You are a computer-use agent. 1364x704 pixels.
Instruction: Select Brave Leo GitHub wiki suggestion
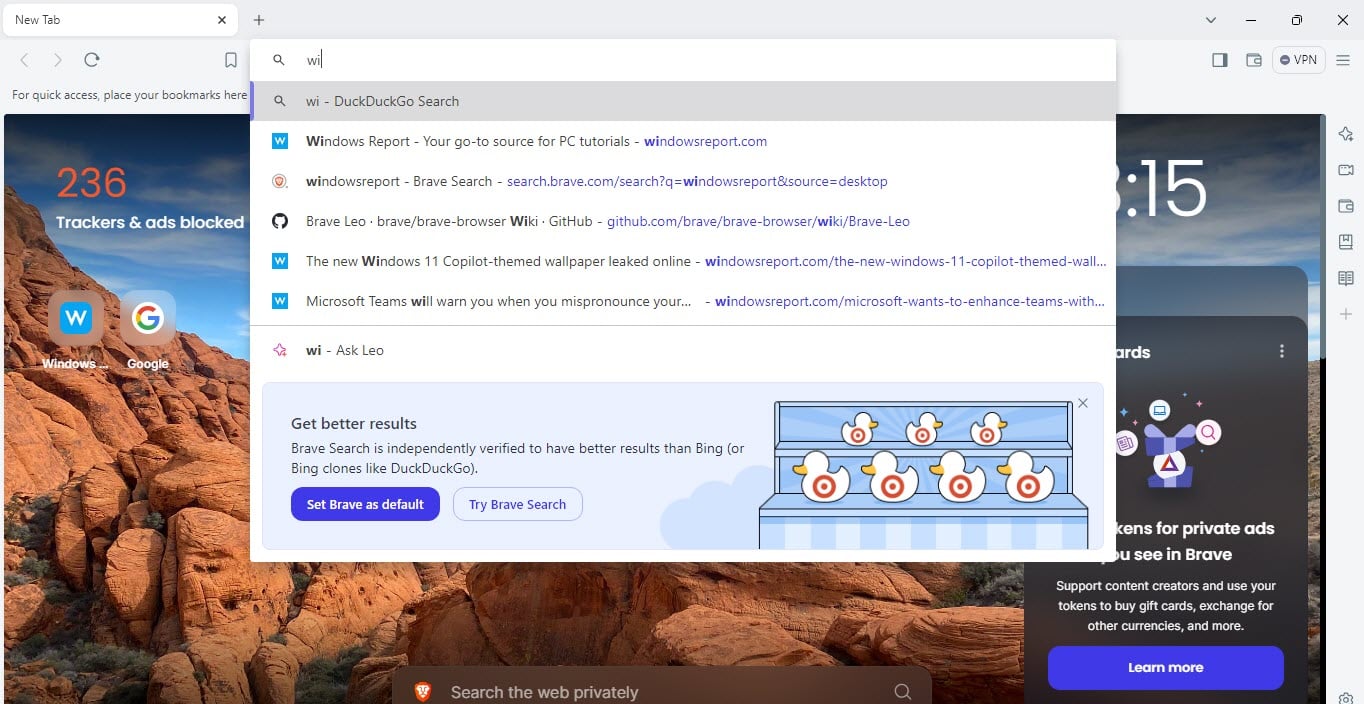point(683,221)
